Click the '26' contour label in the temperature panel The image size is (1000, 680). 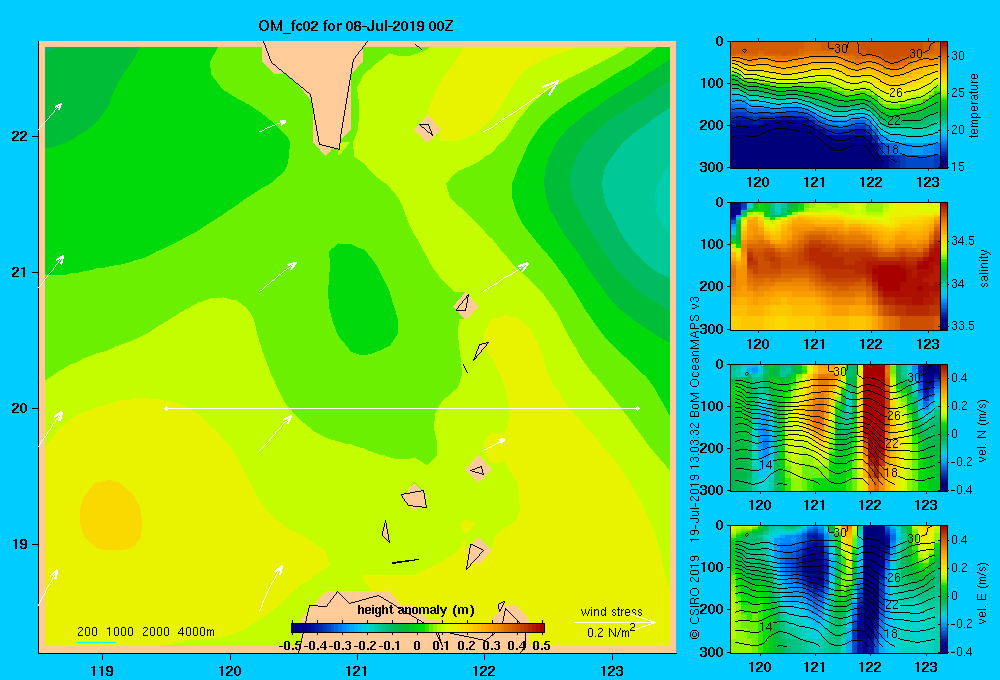click(896, 92)
